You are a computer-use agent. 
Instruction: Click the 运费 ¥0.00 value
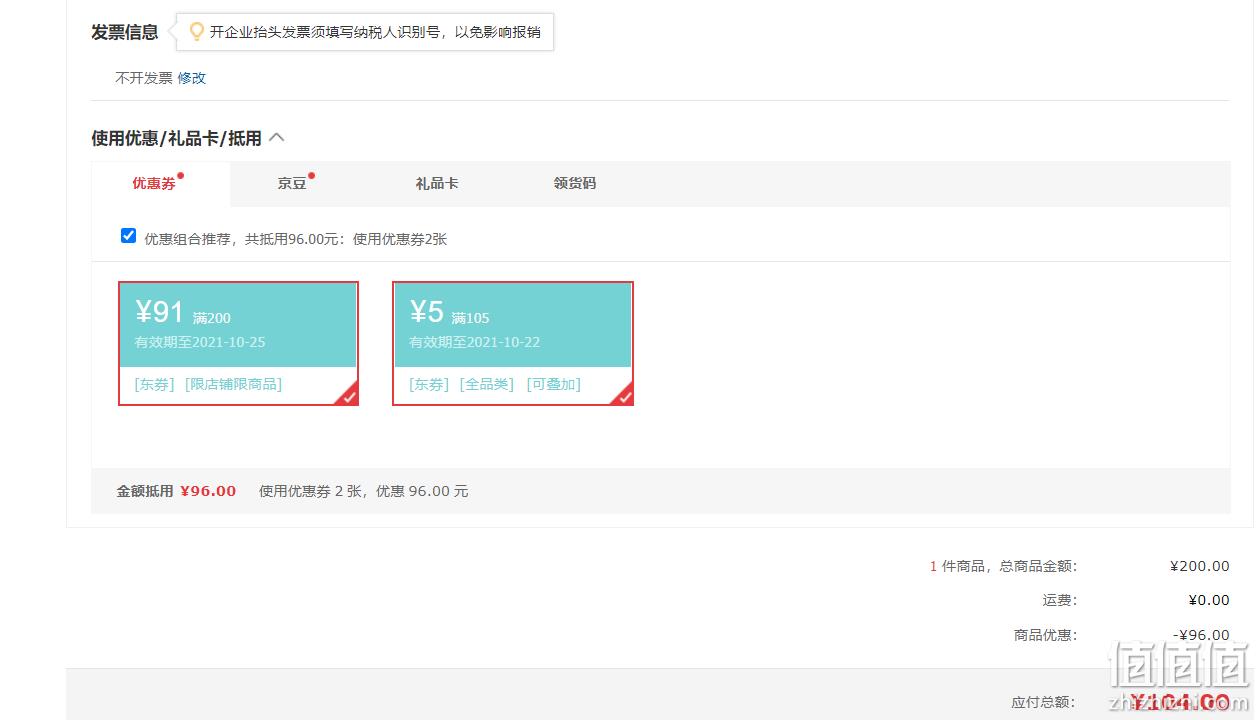pos(1209,600)
